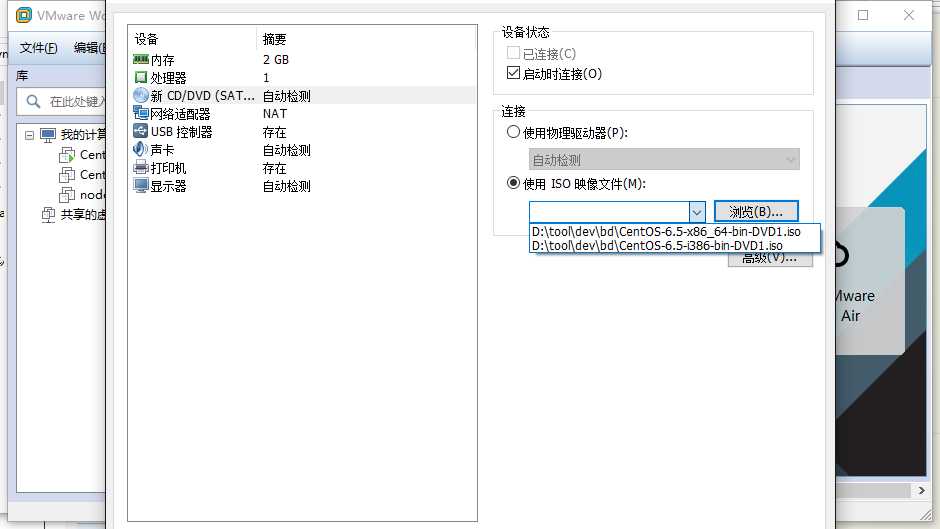Choose CentOS-6.5-i386-bin-DVD1.iso from list

click(x=657, y=245)
